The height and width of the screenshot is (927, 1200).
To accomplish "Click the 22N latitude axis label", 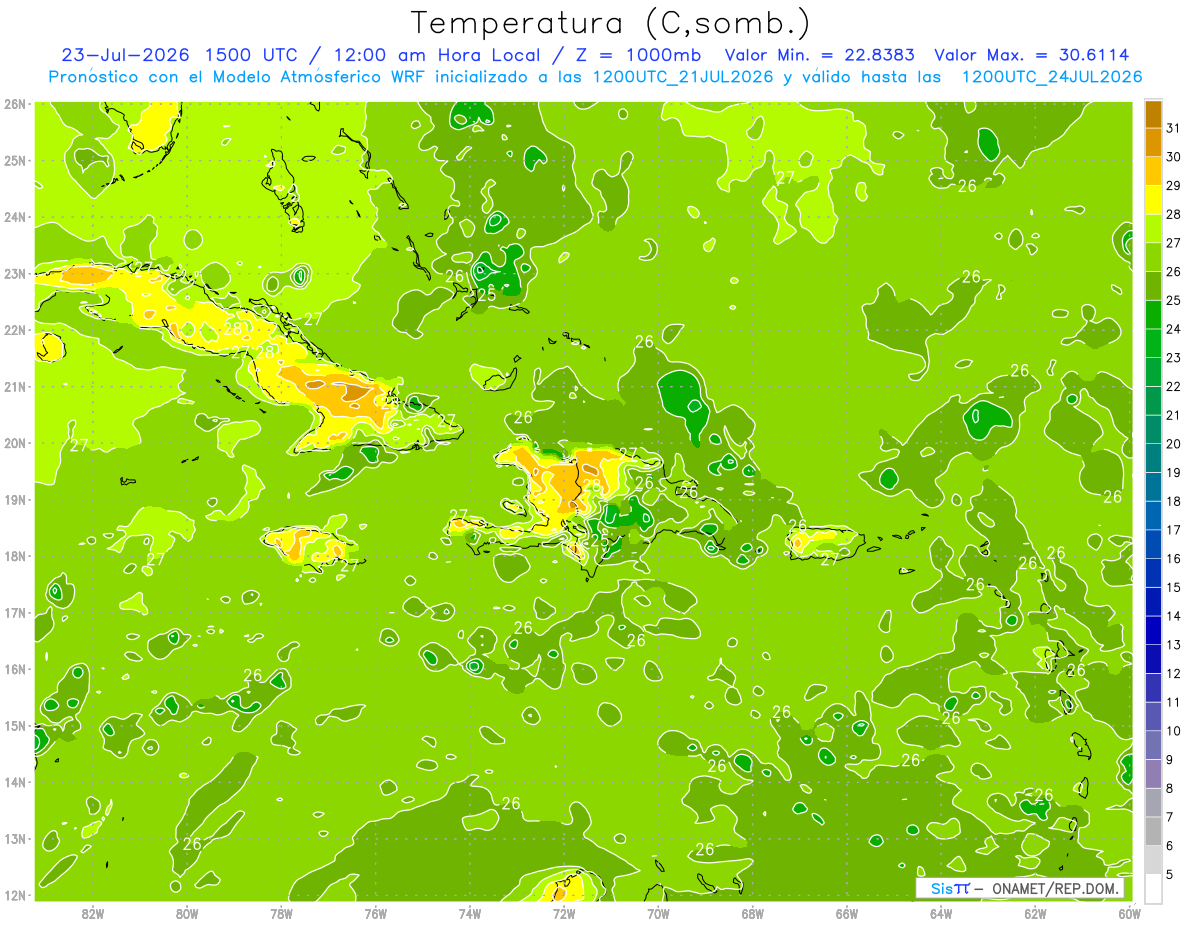I will (14, 330).
